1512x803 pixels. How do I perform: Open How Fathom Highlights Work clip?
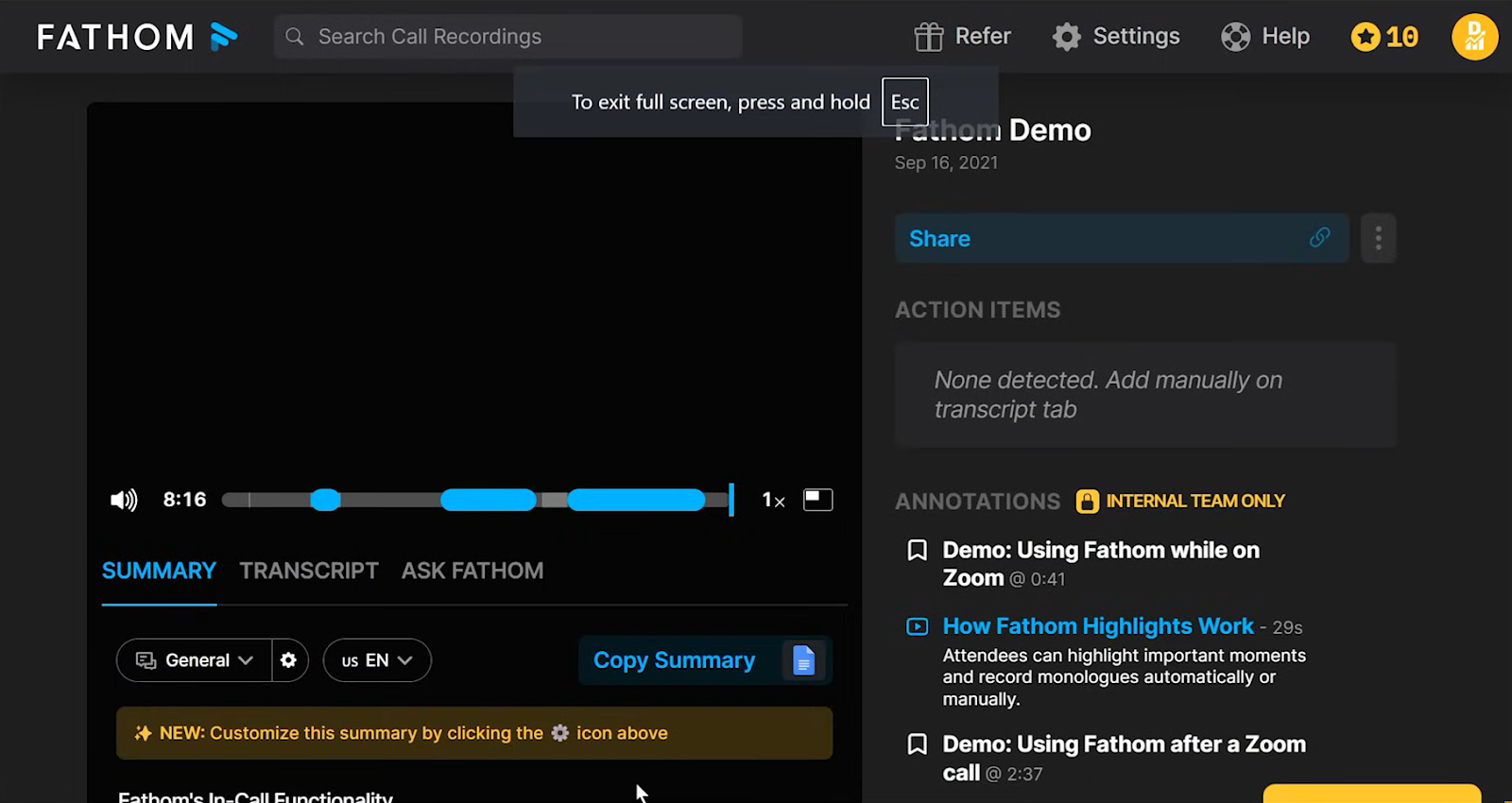click(1098, 626)
